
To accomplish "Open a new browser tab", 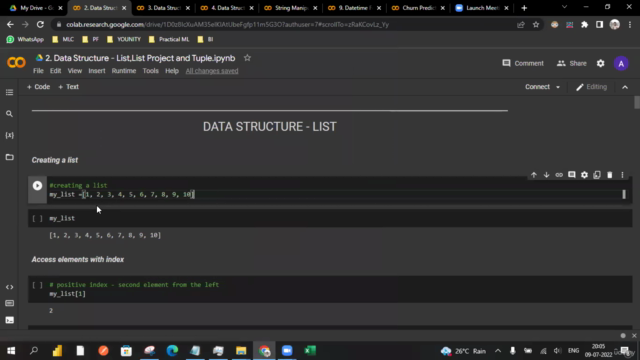I will [x=524, y=8].
